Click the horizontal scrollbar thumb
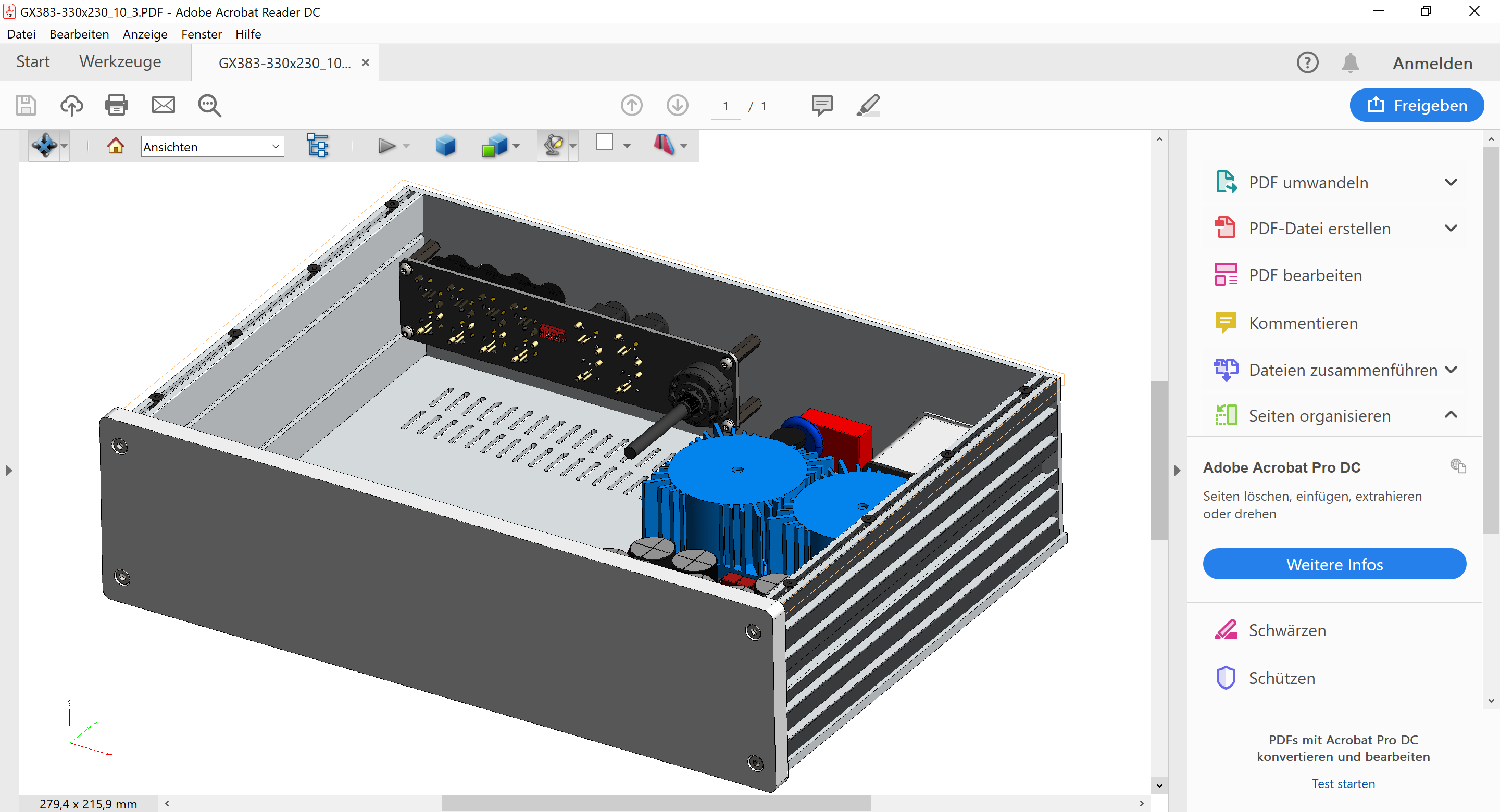1500x812 pixels. (x=656, y=803)
